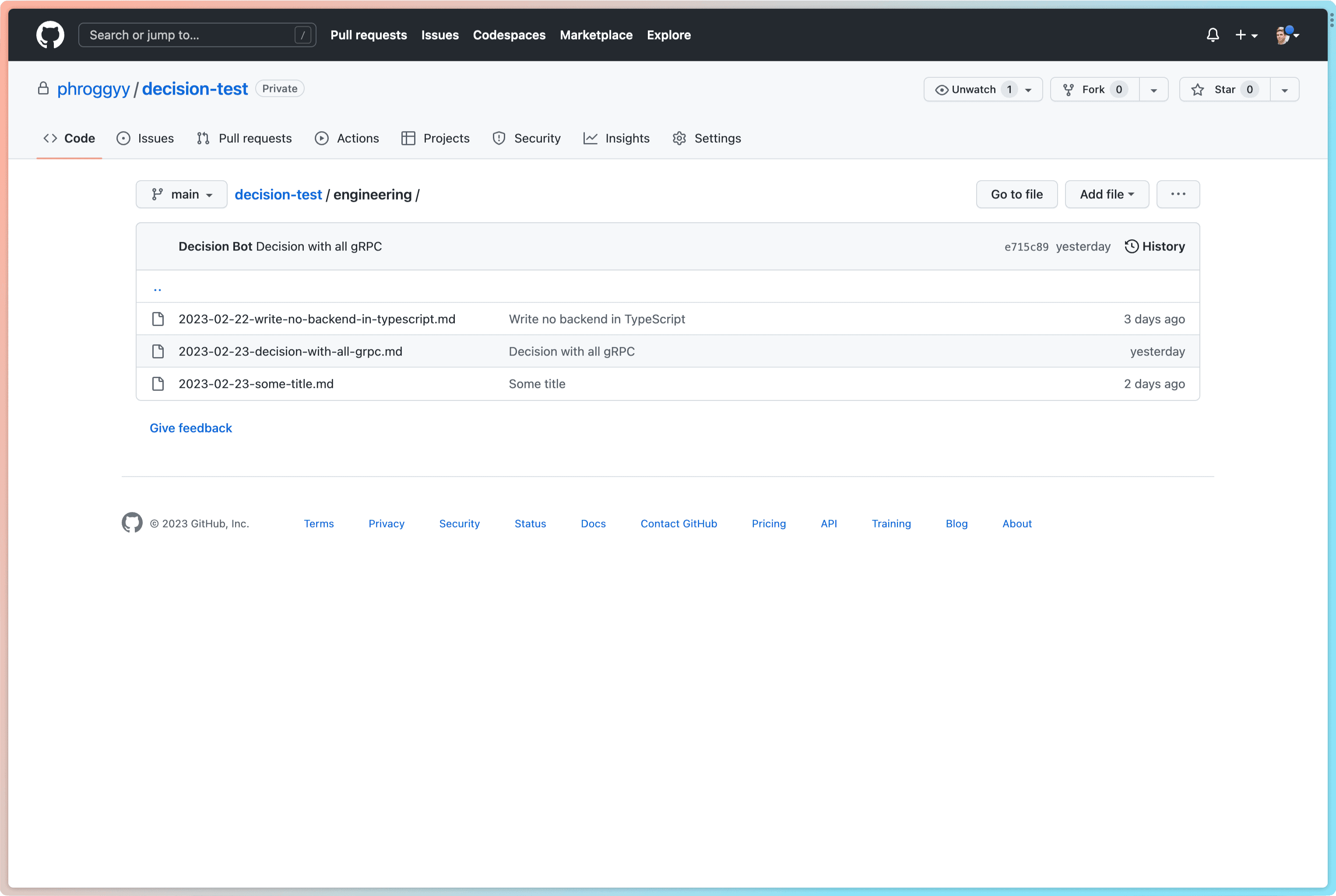
Task: Open the notifications bell
Action: pyautogui.click(x=1213, y=35)
